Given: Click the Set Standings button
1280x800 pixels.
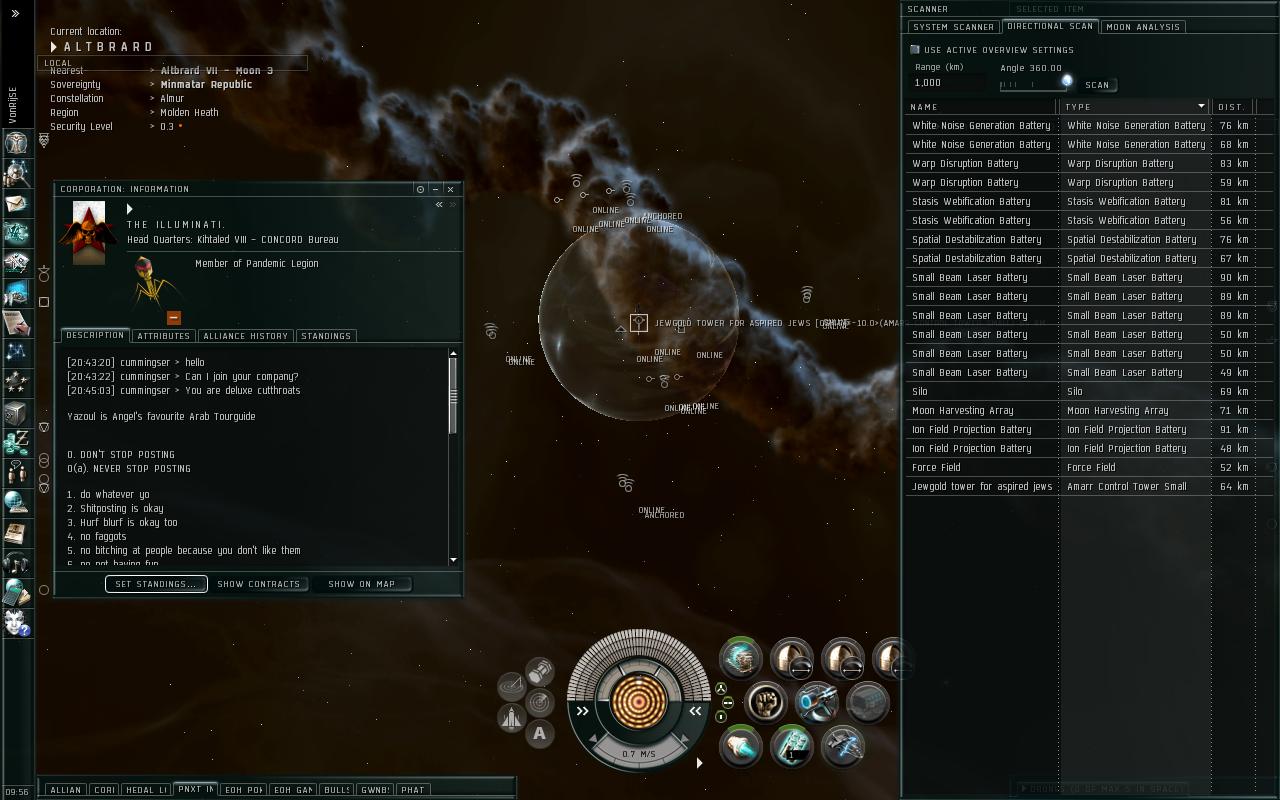Looking at the screenshot, I should [x=156, y=584].
